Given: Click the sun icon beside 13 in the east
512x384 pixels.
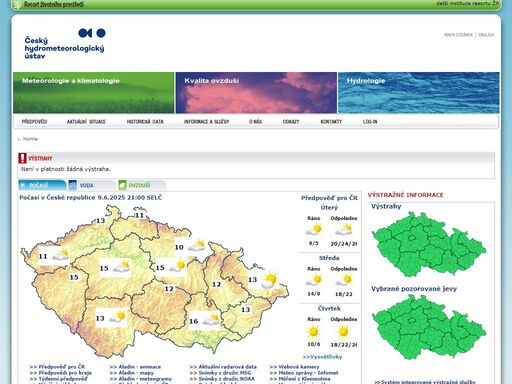Looking at the screenshot, I should [x=269, y=280].
